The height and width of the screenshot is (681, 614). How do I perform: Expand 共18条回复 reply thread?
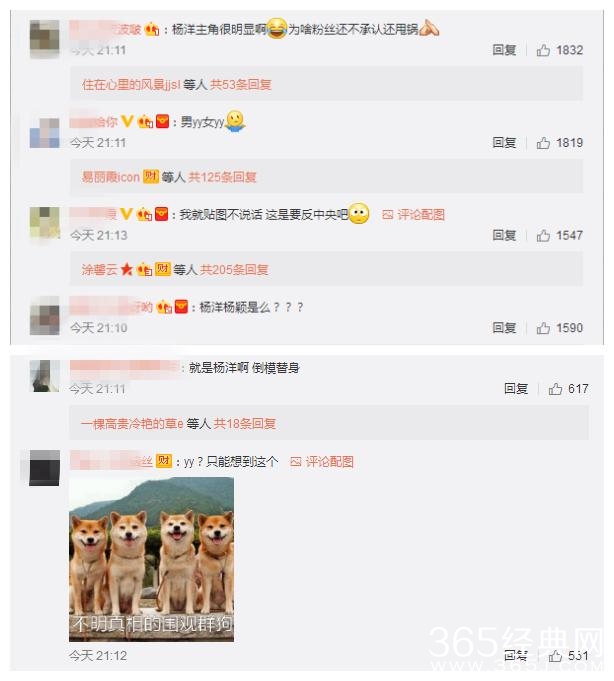[x=244, y=423]
